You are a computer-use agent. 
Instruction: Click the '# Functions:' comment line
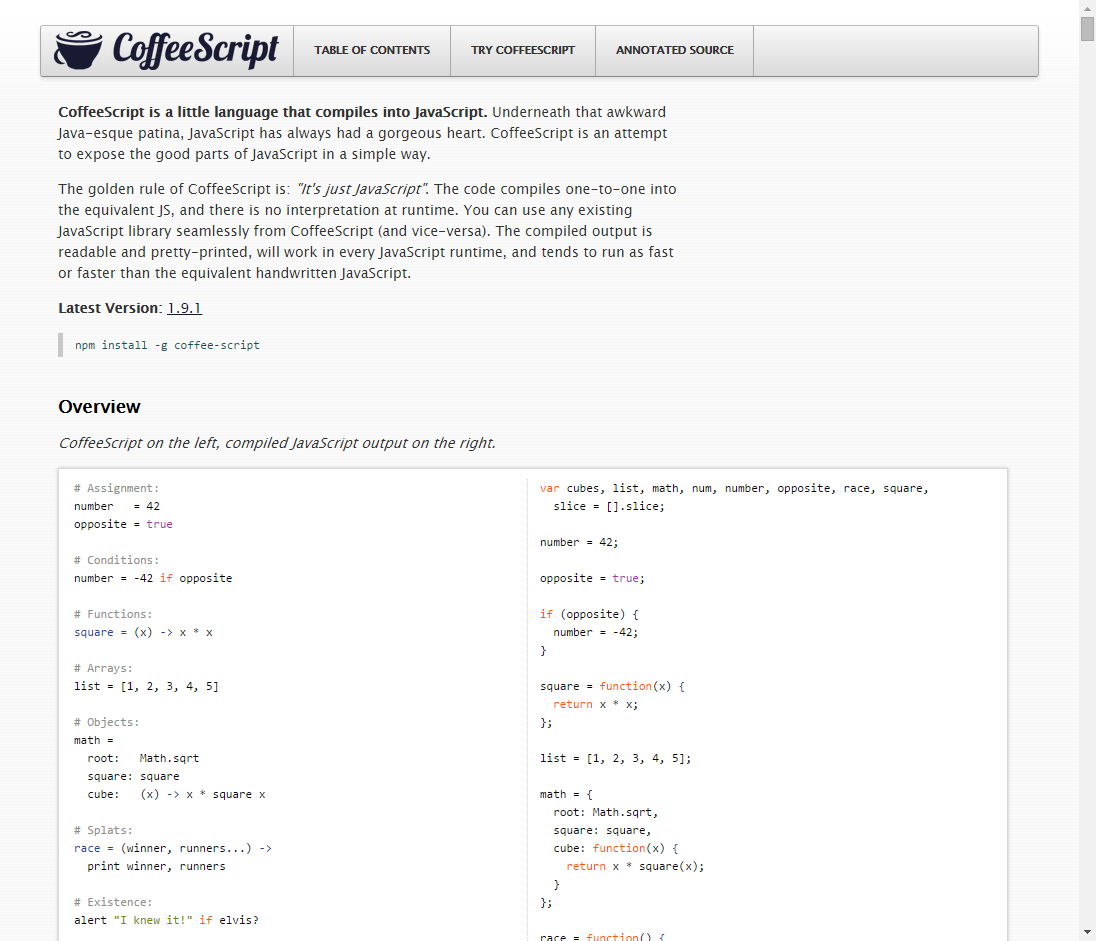coord(113,614)
